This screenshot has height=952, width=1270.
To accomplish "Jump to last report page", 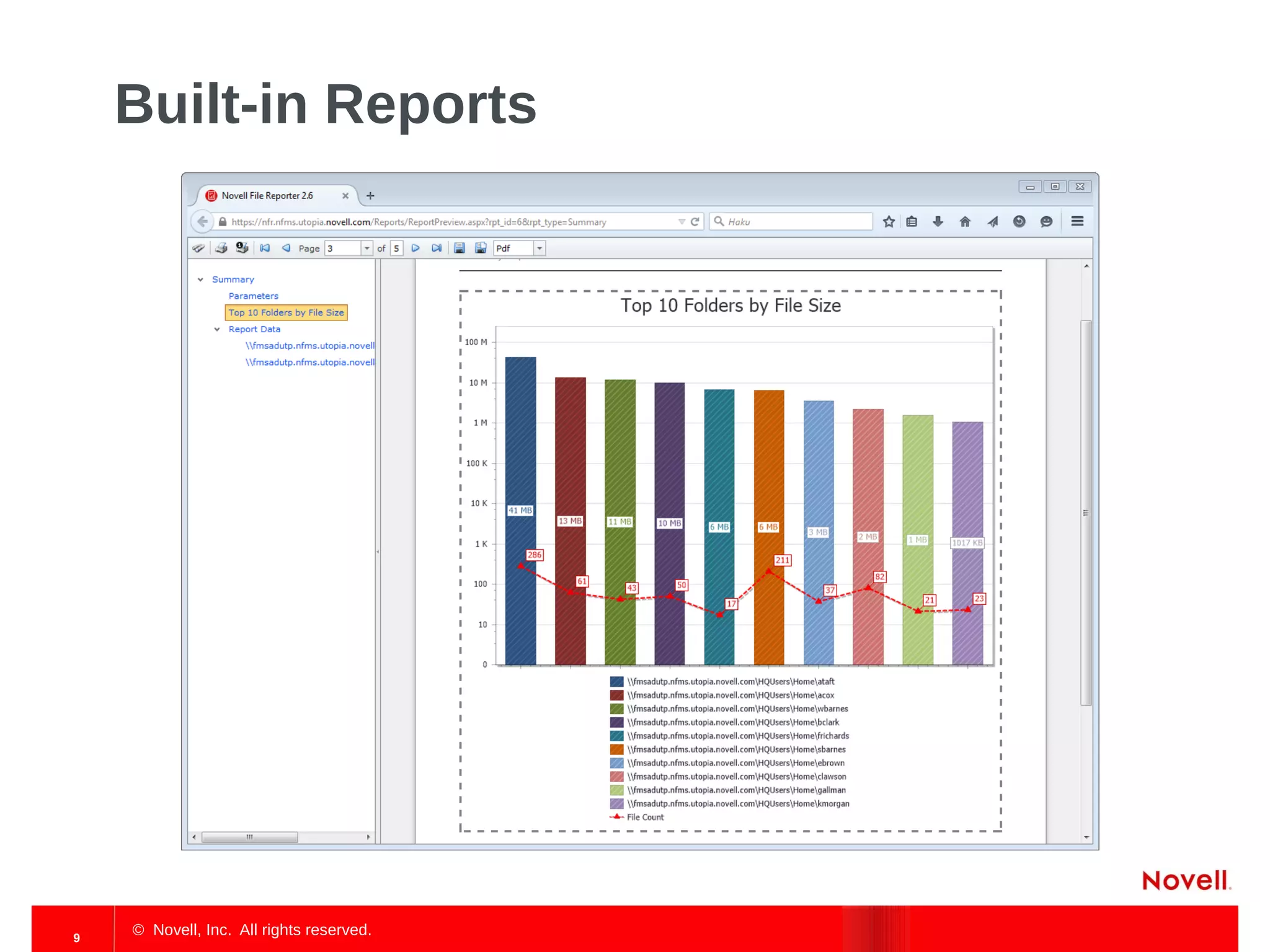I will [x=437, y=248].
